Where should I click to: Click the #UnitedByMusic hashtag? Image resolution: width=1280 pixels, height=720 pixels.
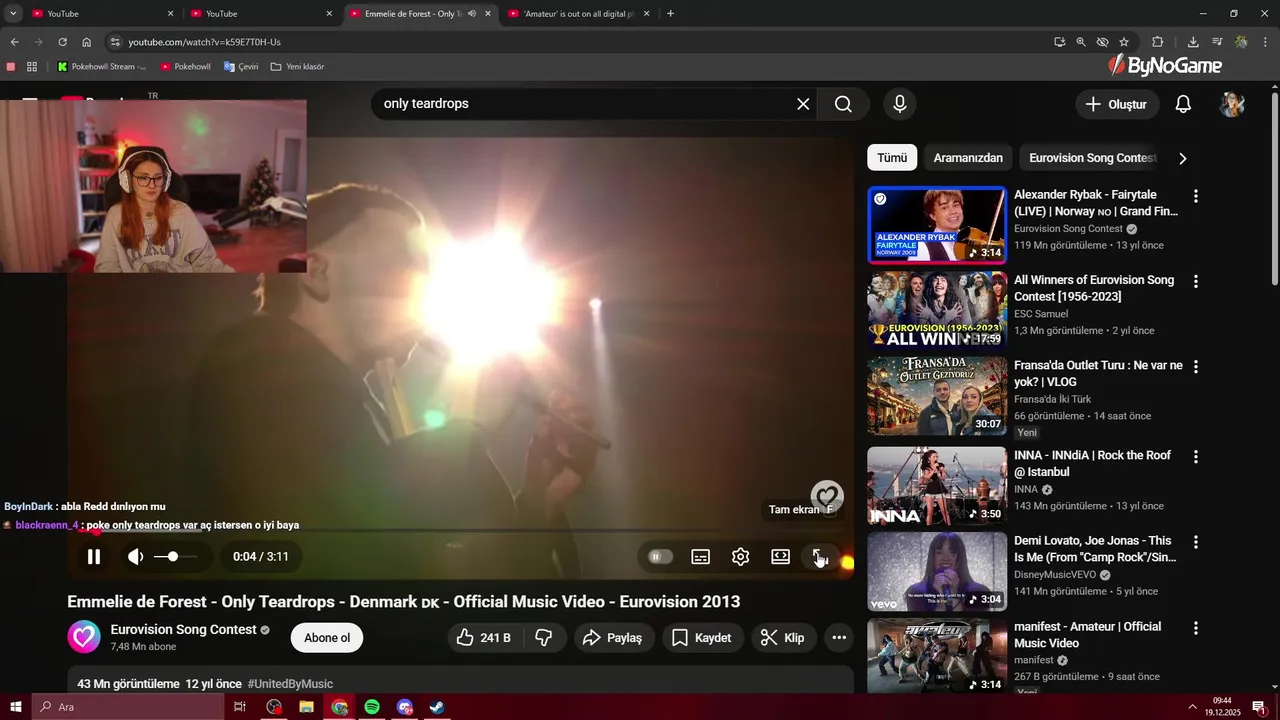coord(290,684)
